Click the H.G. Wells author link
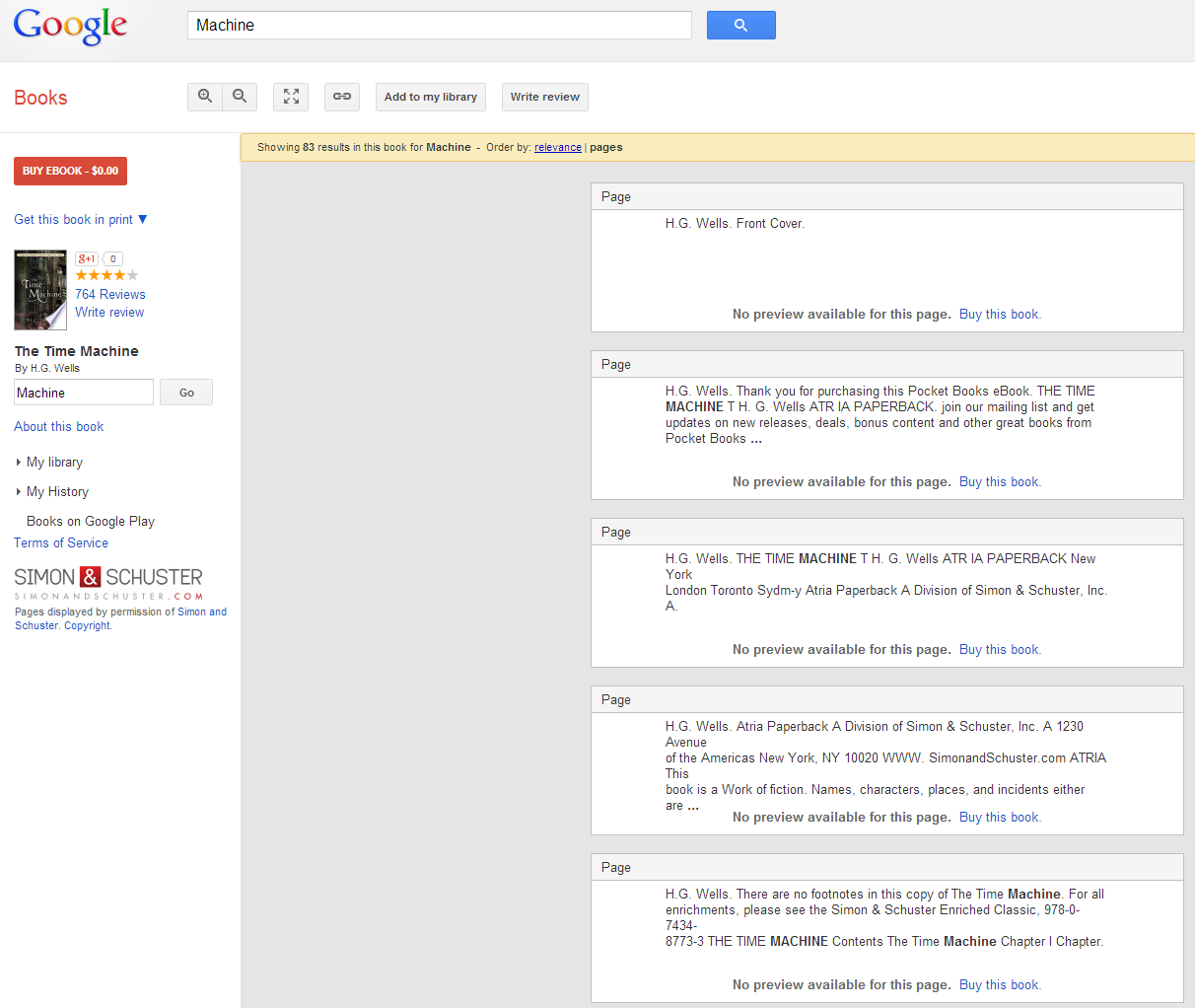Viewport: 1195px width, 1008px height. [55, 368]
